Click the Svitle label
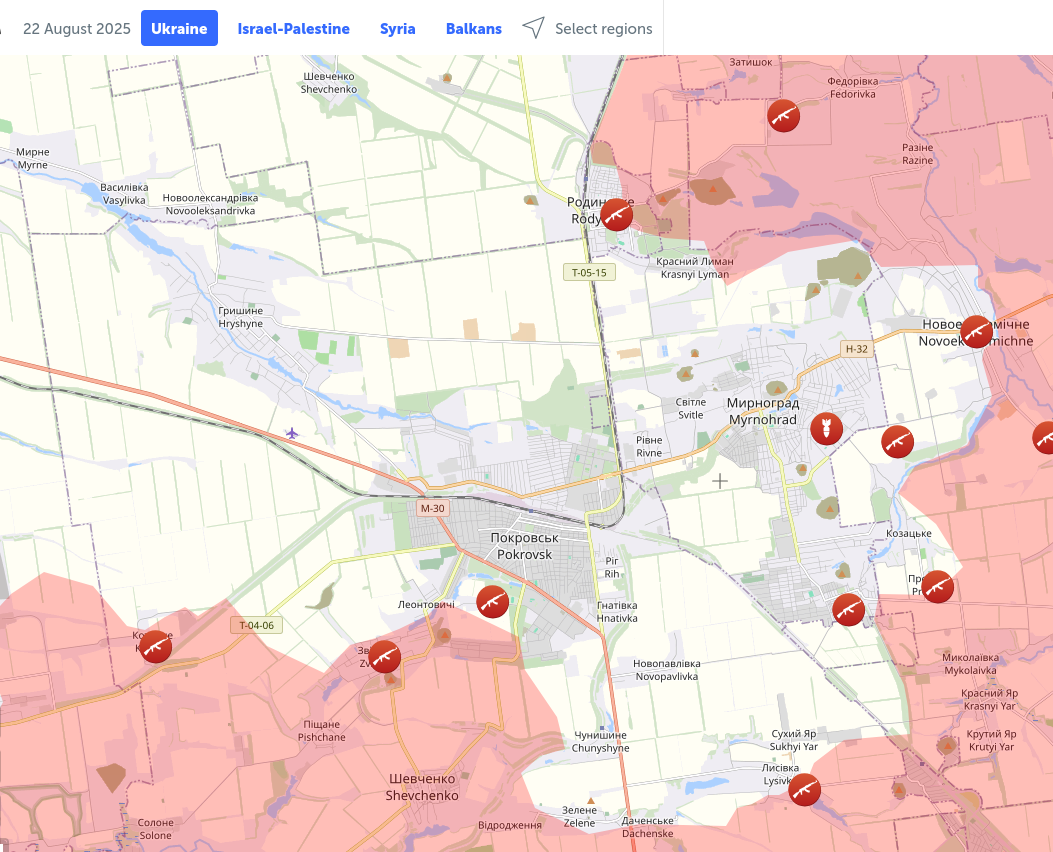Viewport: 1053px width, 852px height. pyautogui.click(x=690, y=408)
